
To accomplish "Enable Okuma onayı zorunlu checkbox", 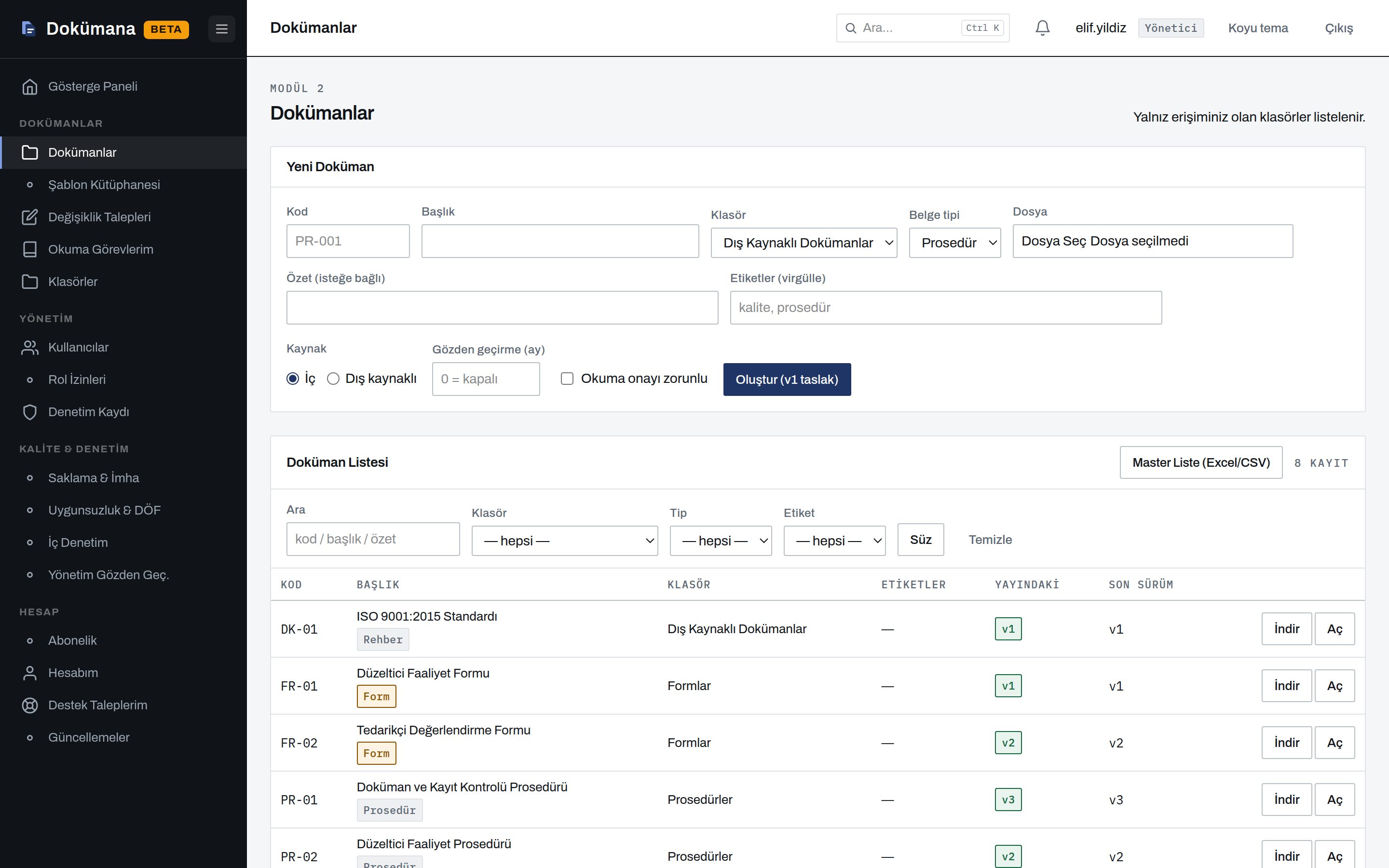I will 567,379.
